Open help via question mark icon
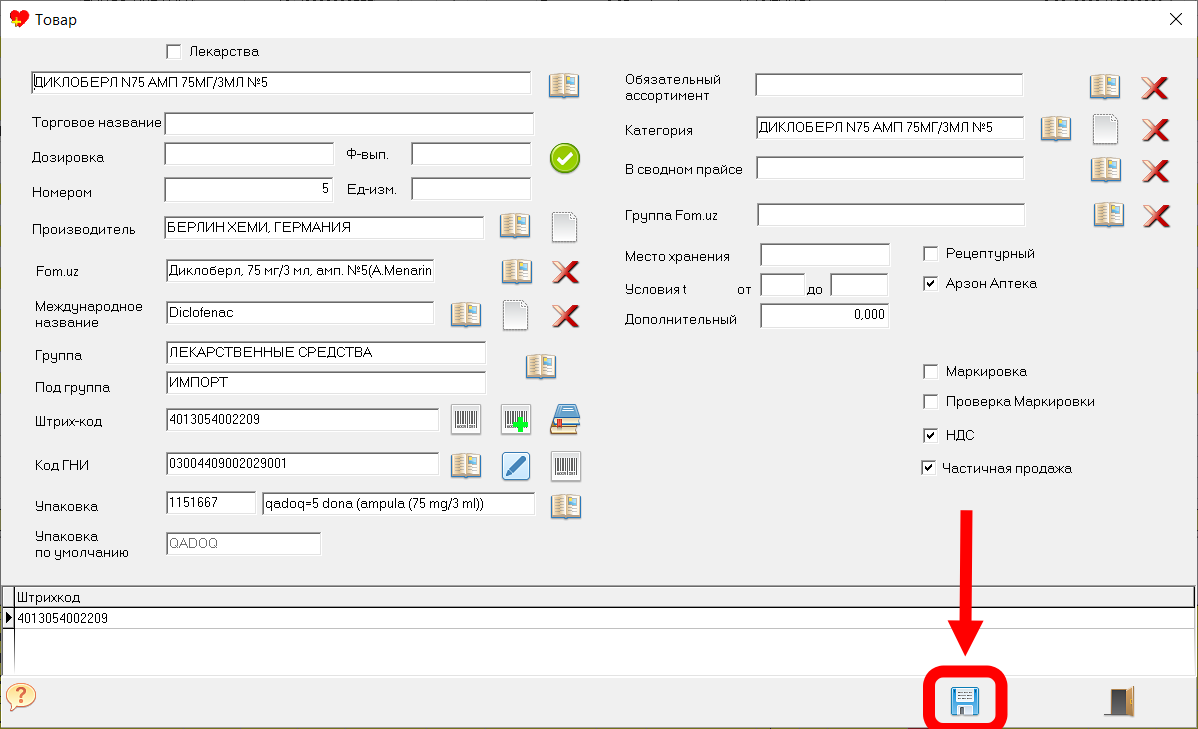The width and height of the screenshot is (1198, 729). pyautogui.click(x=21, y=696)
